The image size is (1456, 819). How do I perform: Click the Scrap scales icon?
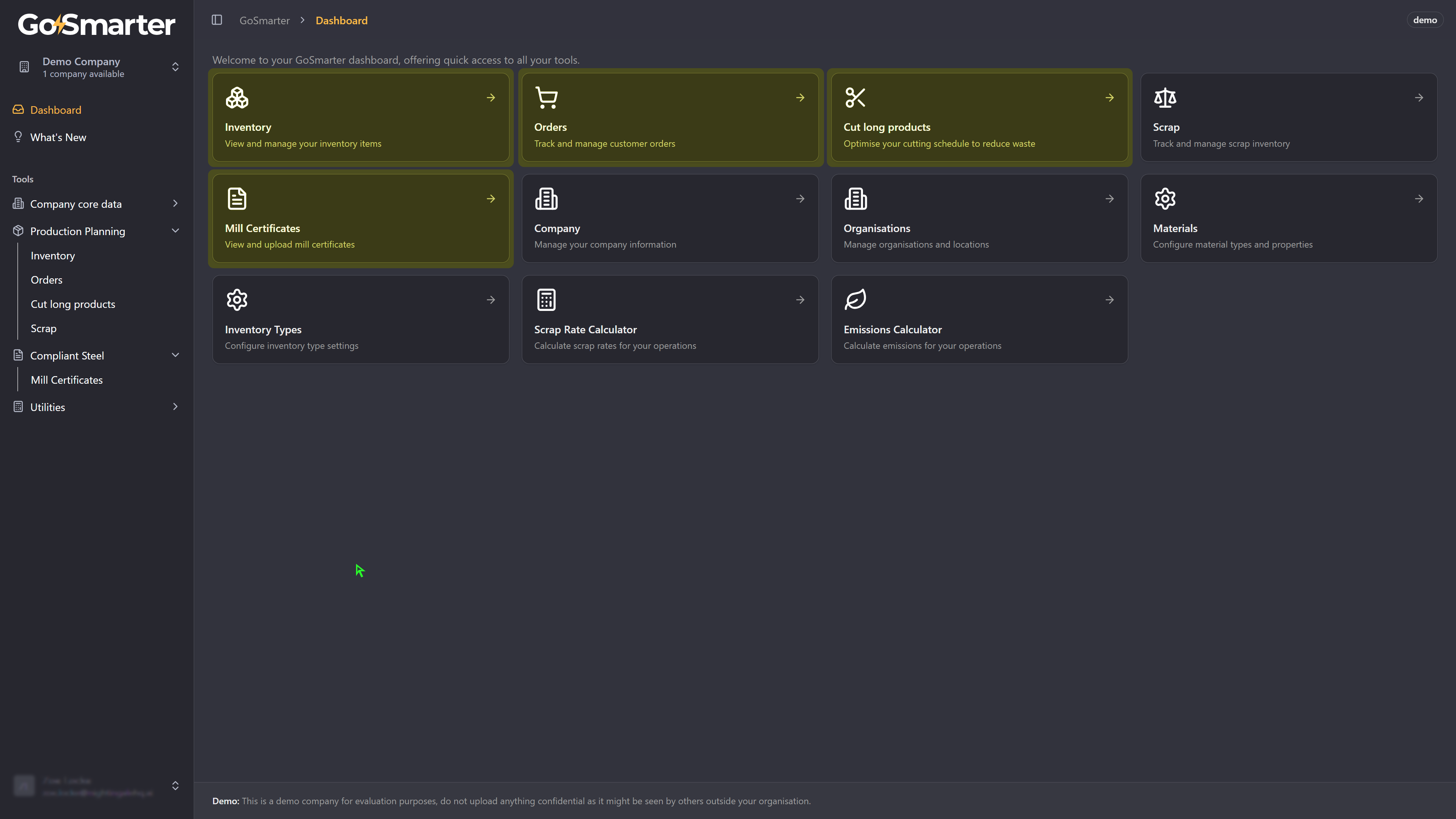(x=1164, y=98)
